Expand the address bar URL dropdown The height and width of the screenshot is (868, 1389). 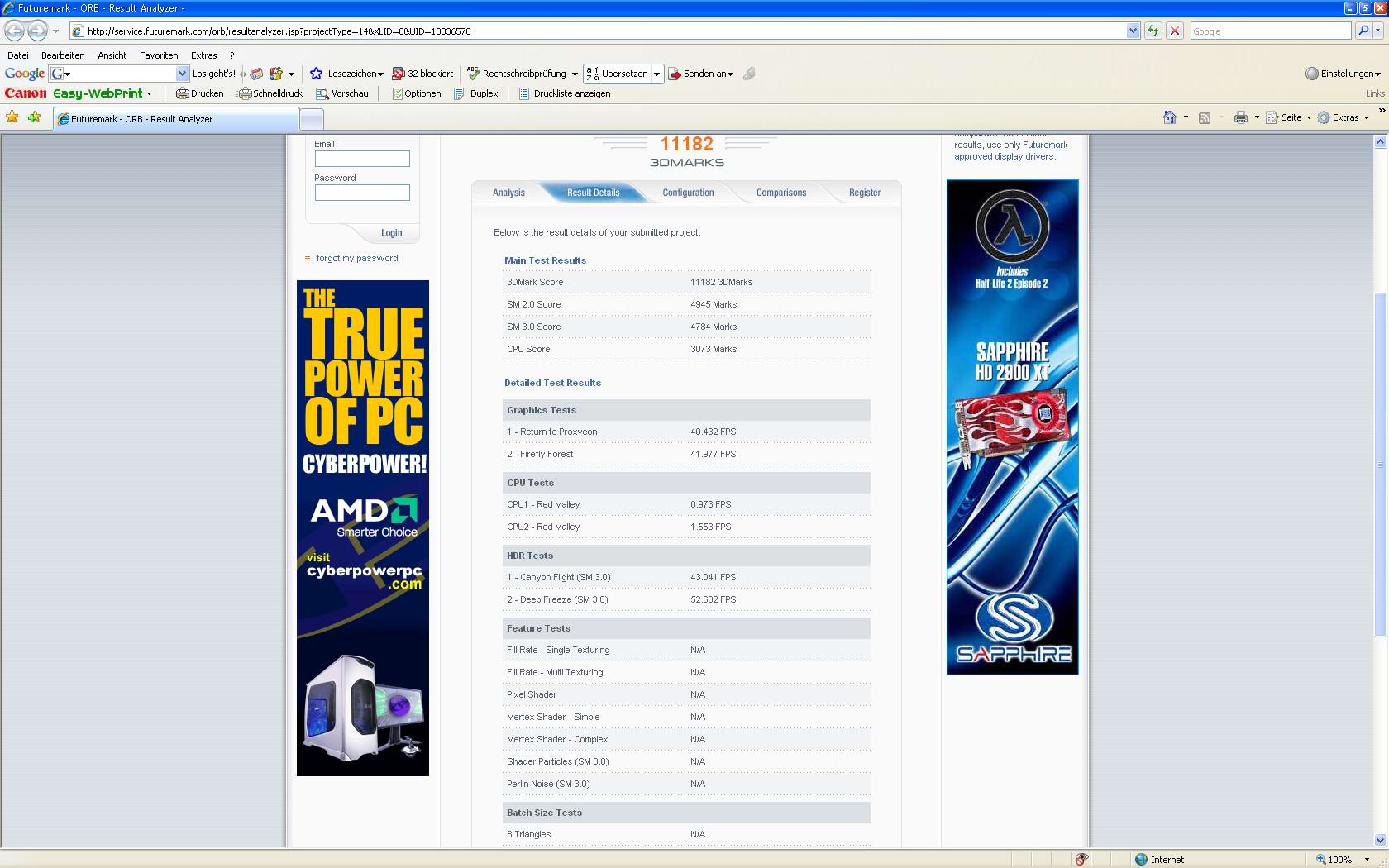tap(1133, 31)
